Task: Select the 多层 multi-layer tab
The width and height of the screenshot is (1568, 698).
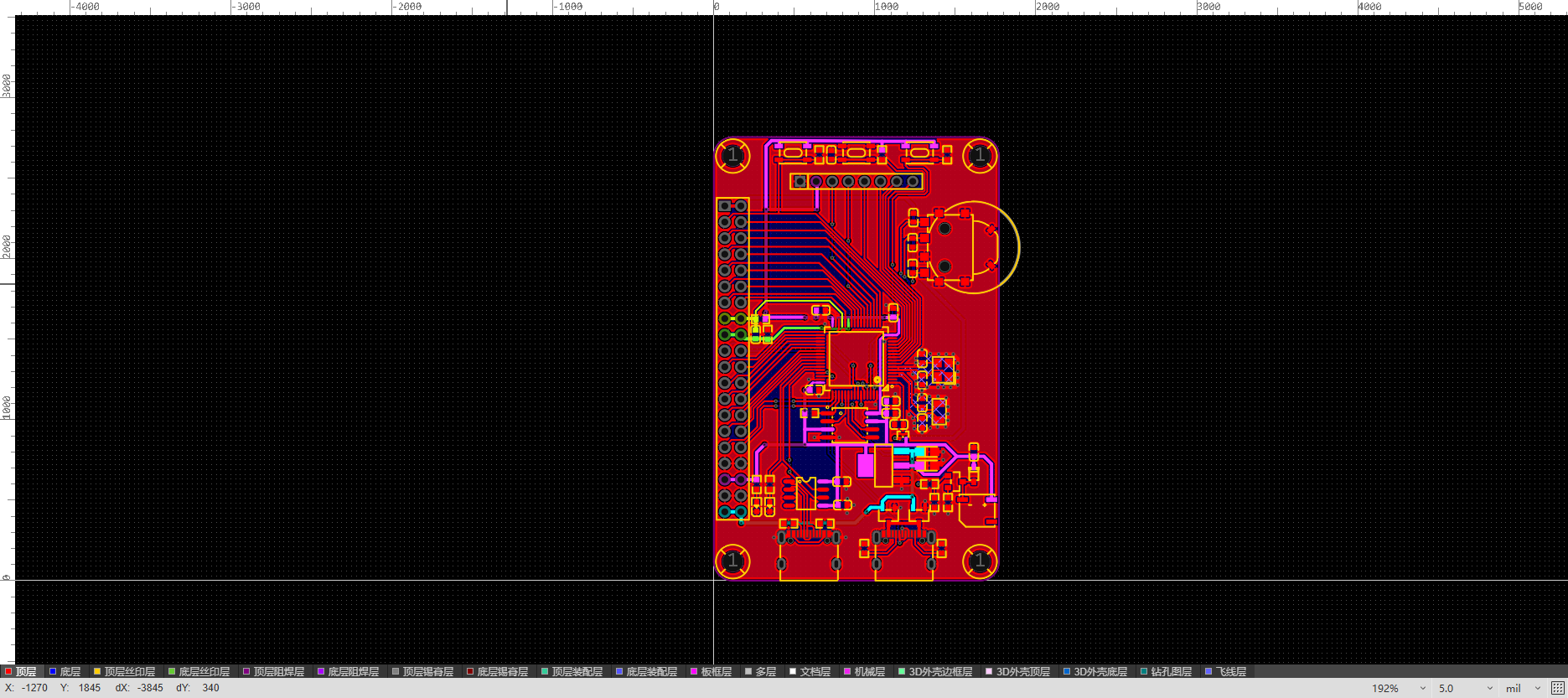Action: pyautogui.click(x=760, y=672)
